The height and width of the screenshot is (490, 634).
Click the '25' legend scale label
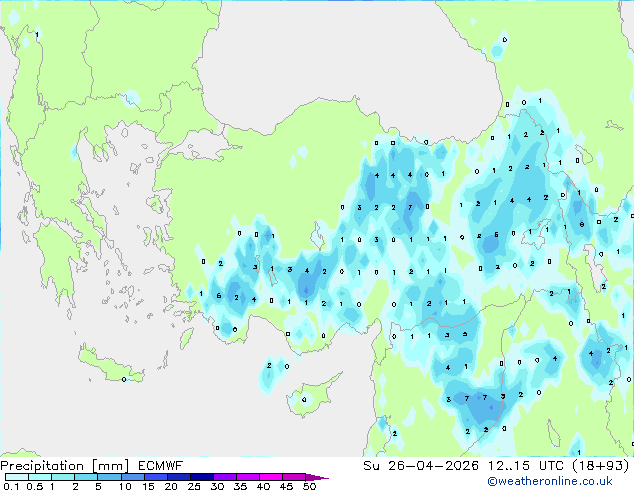(194, 486)
